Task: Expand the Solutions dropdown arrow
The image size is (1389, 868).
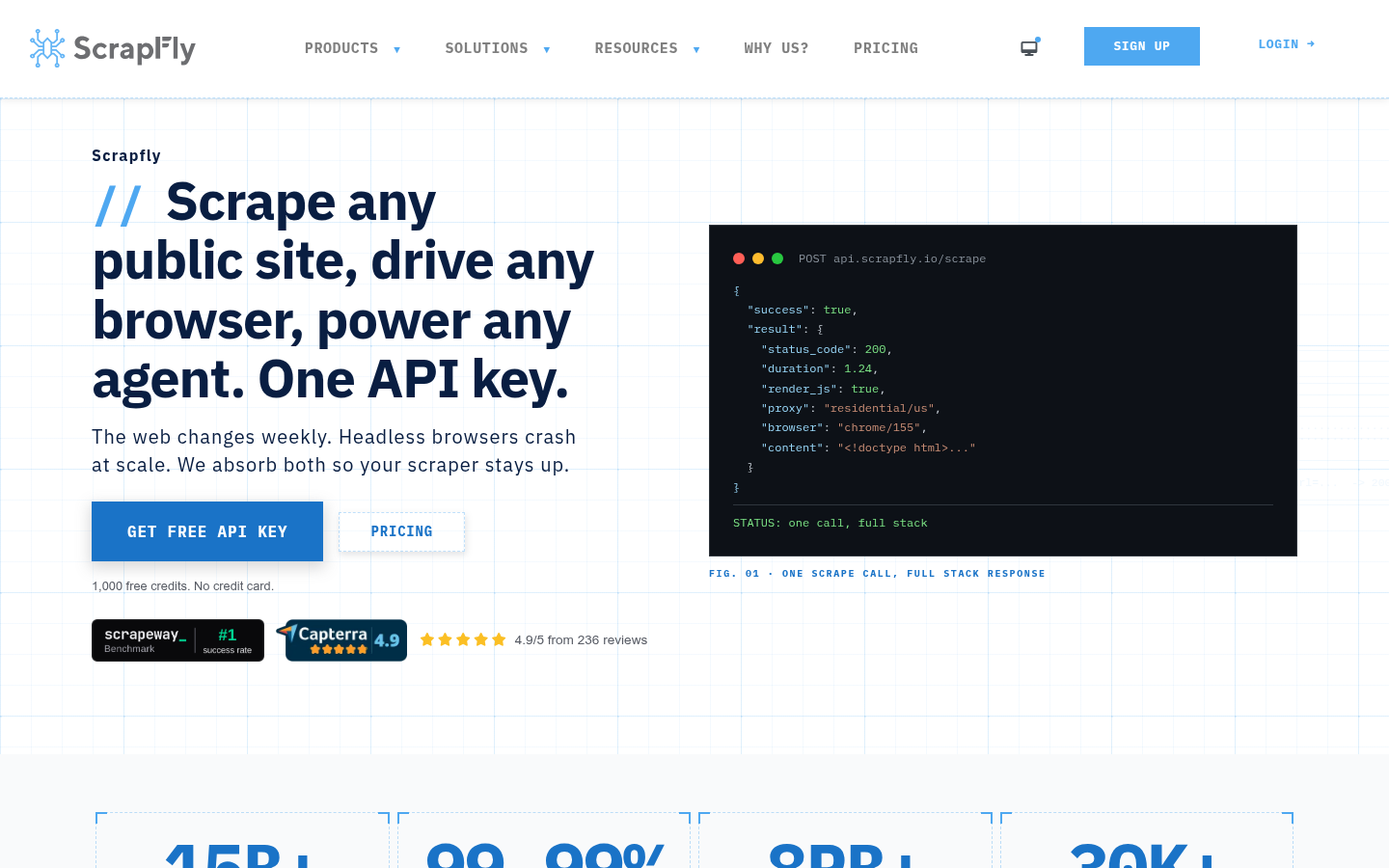Action: point(547,49)
